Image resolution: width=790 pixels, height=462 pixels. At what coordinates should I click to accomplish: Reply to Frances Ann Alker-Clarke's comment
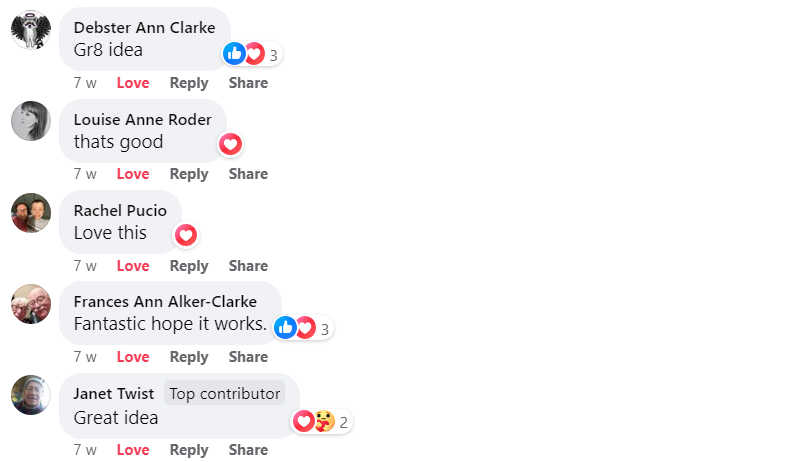[189, 357]
